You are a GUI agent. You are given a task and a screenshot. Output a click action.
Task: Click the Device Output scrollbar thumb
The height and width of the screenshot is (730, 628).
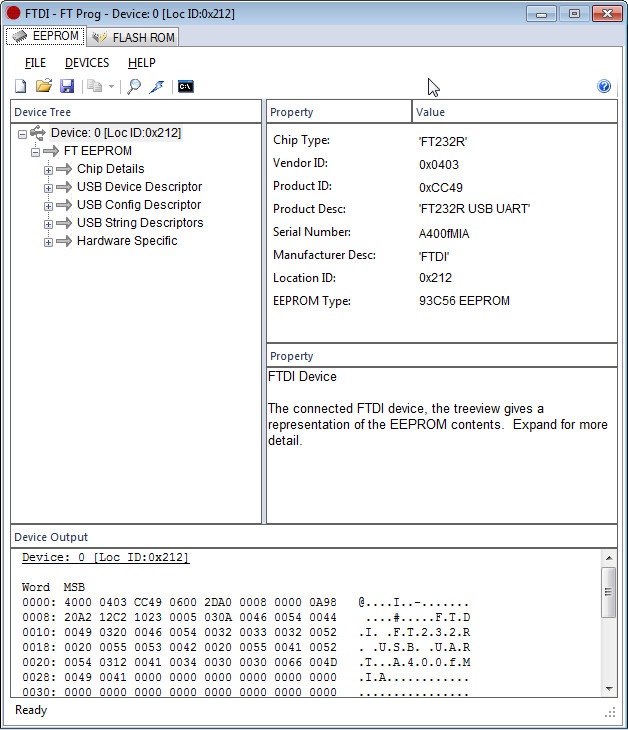(x=608, y=592)
